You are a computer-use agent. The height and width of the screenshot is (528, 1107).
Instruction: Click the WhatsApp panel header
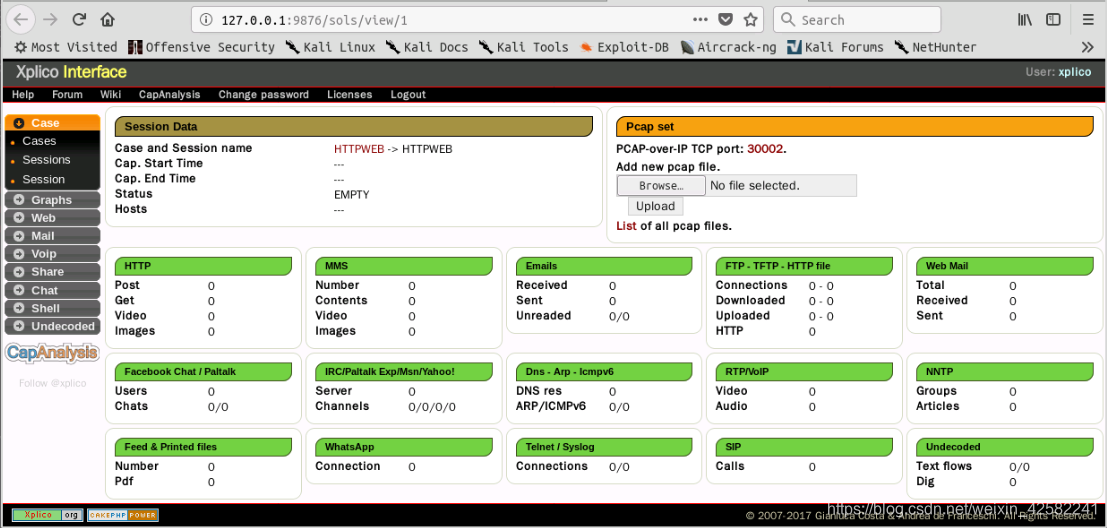[404, 447]
